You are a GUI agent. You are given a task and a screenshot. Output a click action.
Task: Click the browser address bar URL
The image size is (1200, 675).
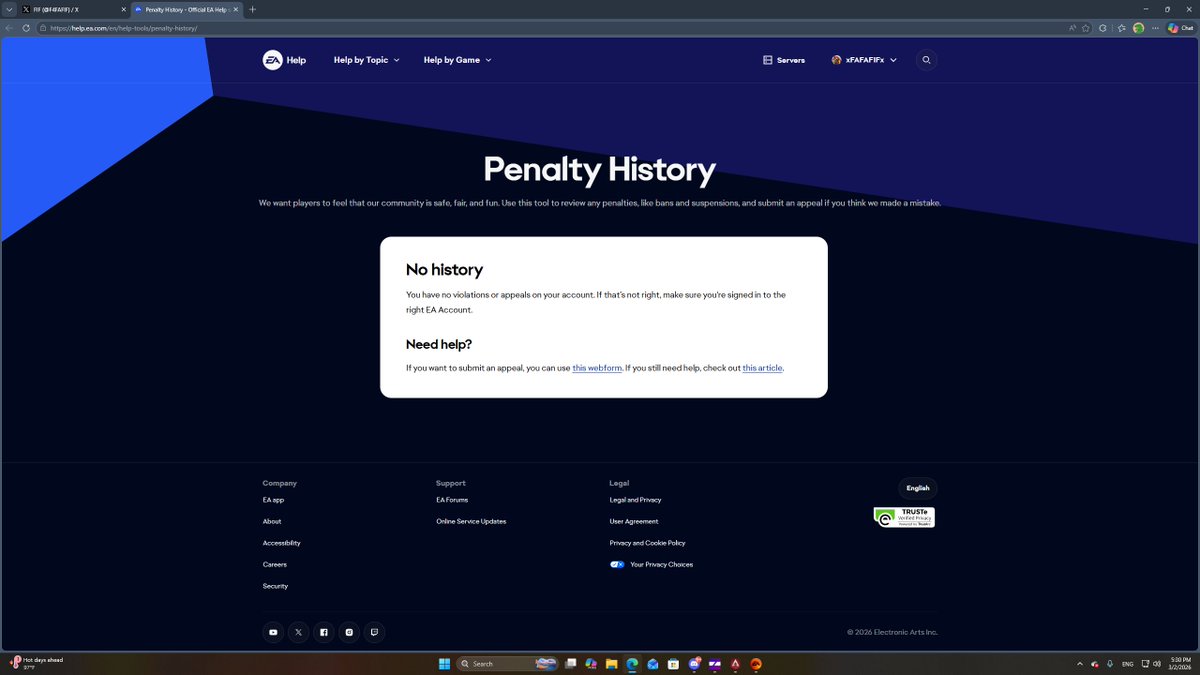pos(125,28)
